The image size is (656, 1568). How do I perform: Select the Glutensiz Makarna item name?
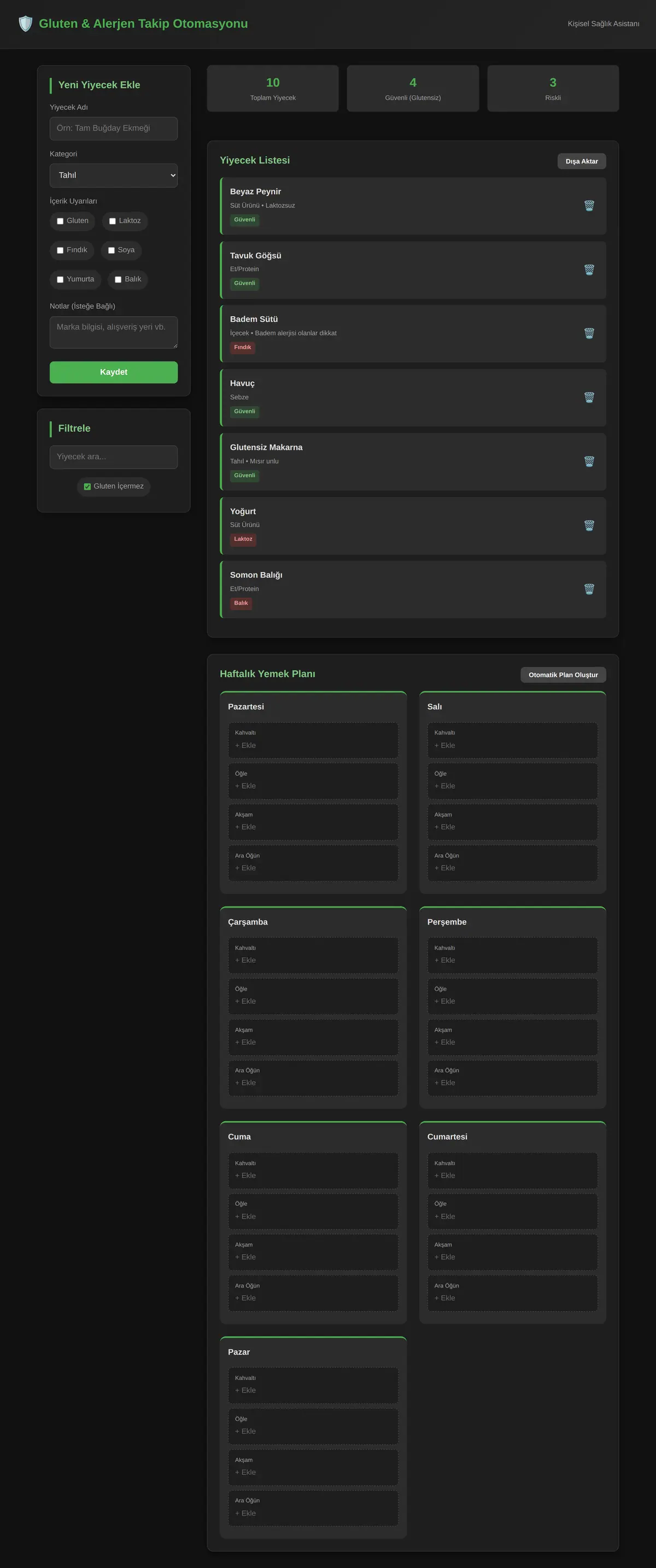coord(266,447)
